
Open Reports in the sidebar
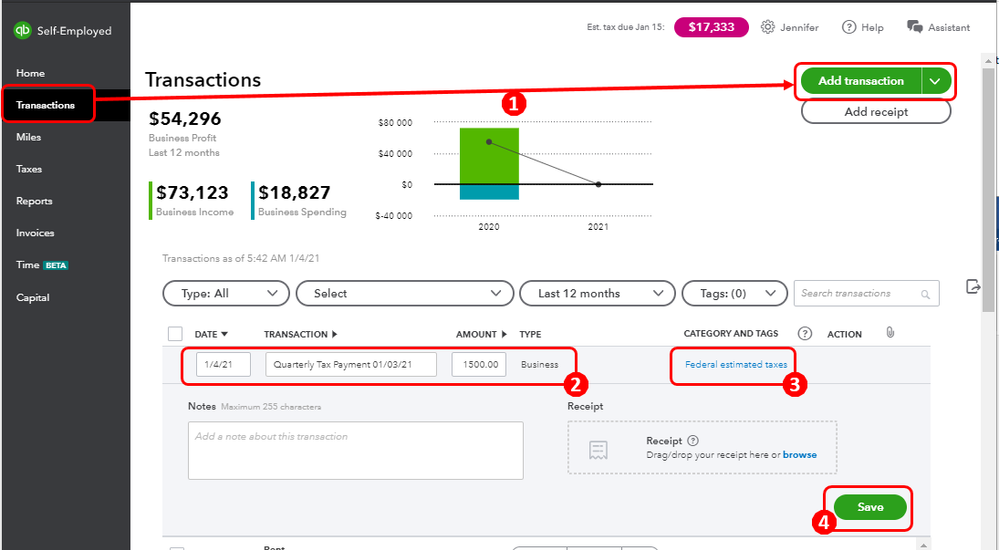(x=34, y=201)
